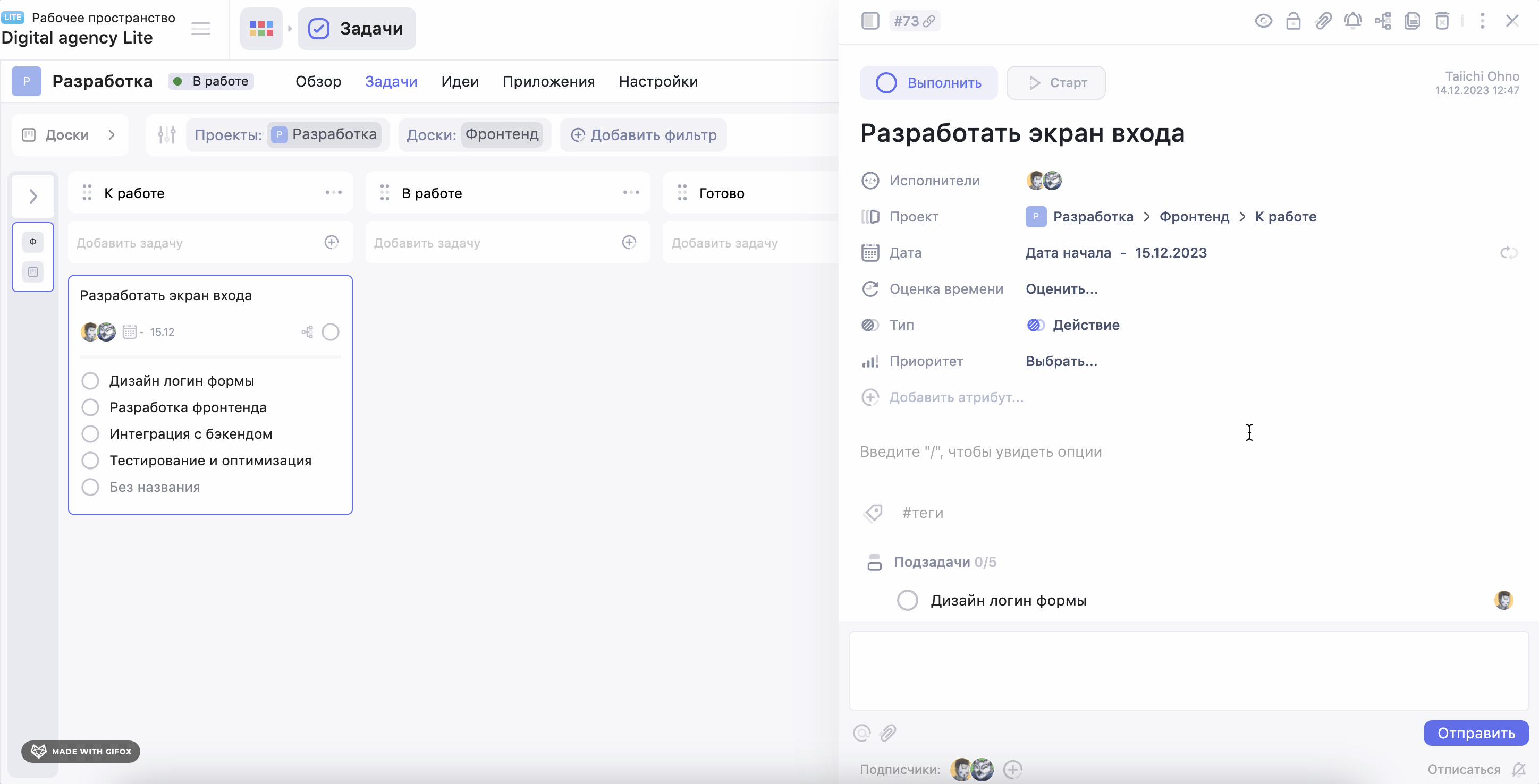This screenshot has width=1539, height=784.
Task: Open task hierarchy tree icon in header
Action: click(x=1382, y=21)
